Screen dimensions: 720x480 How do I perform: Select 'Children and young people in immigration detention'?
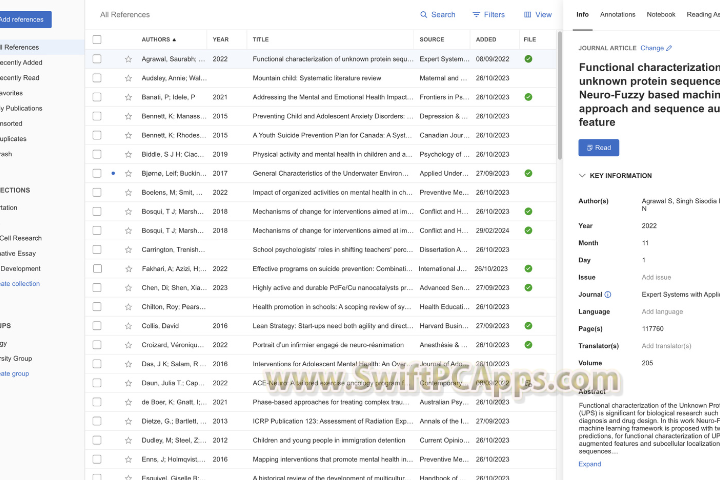click(329, 440)
